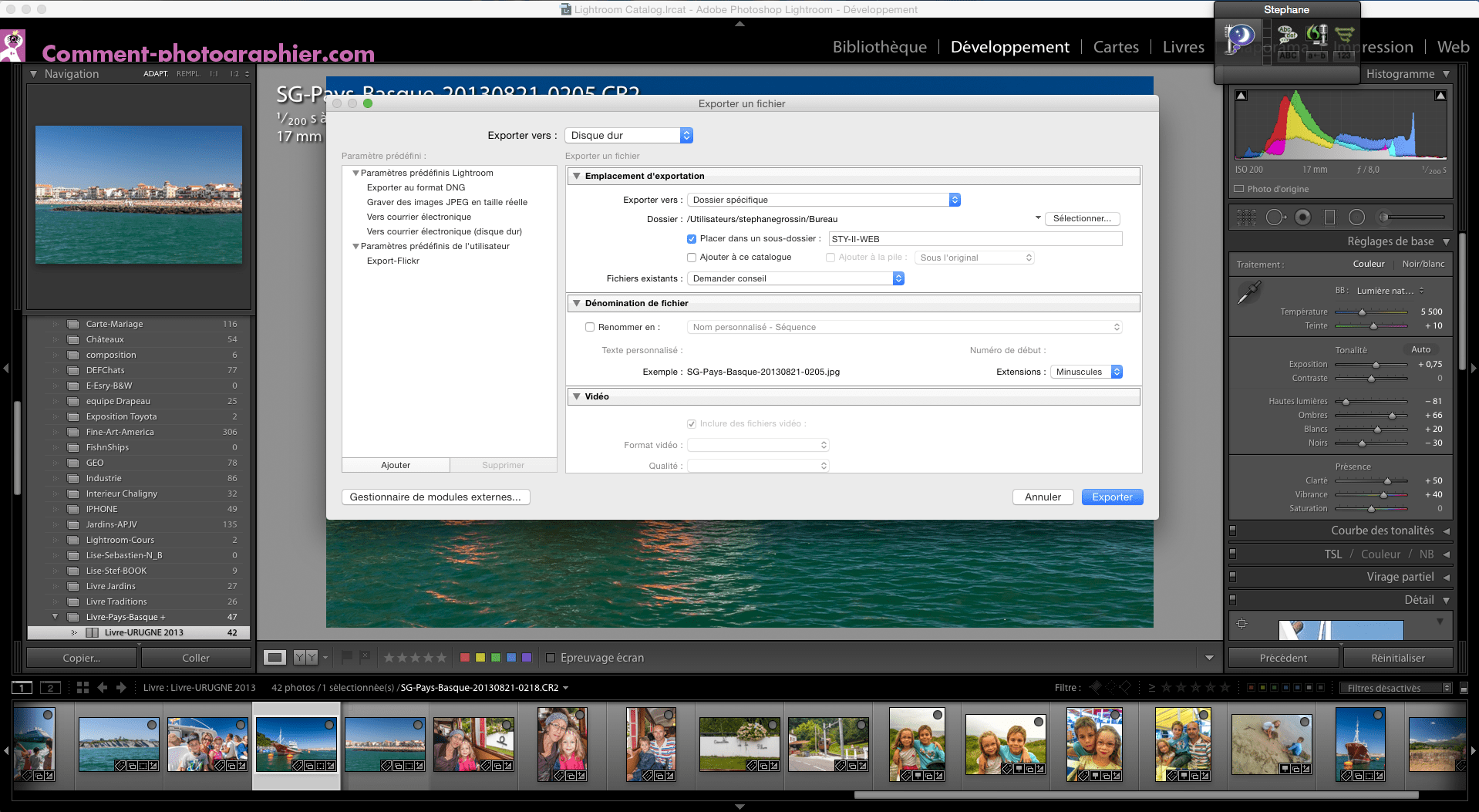Switch to loupe view mode
The width and height of the screenshot is (1479, 812).
point(275,658)
